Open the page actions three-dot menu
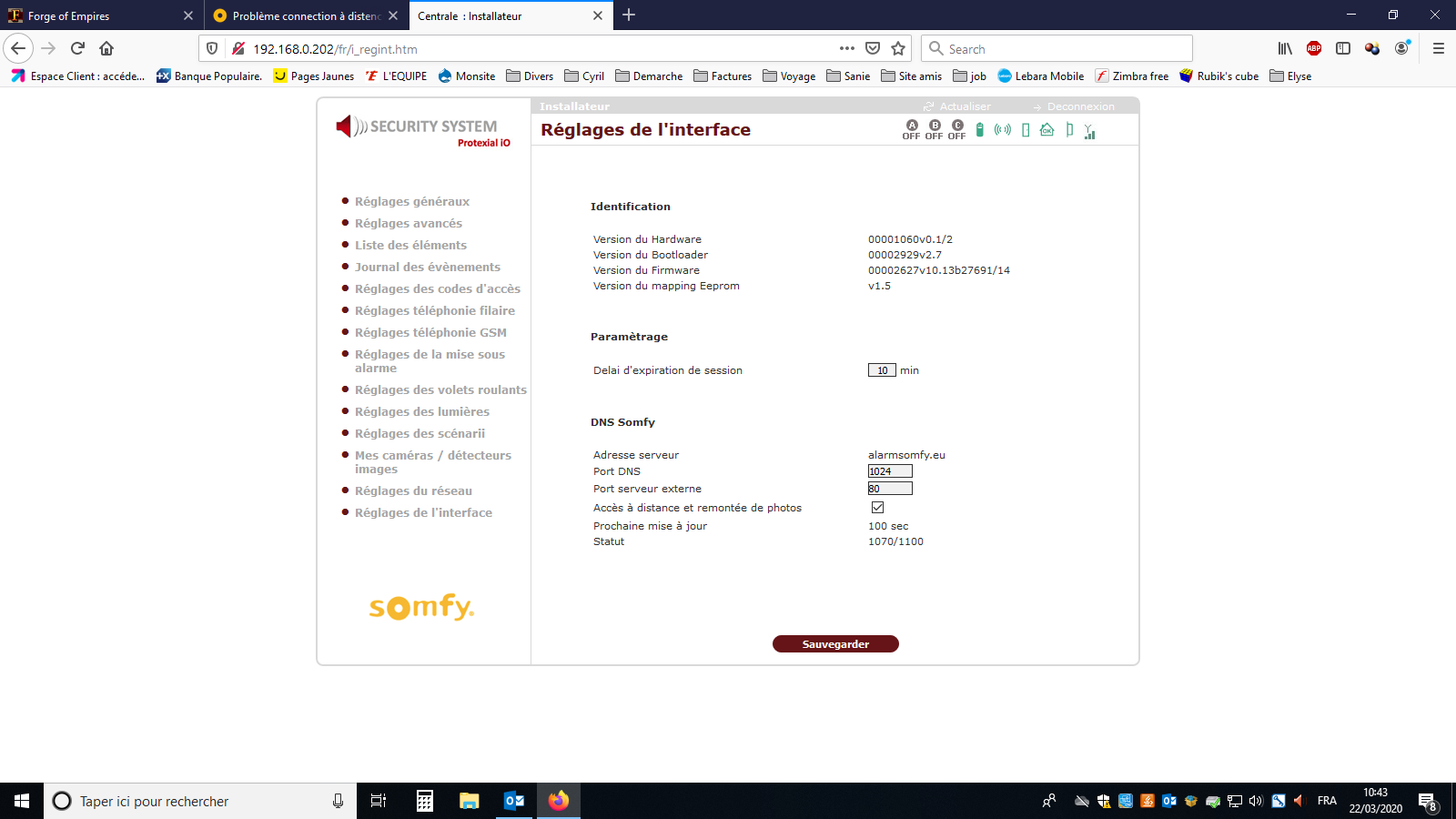This screenshot has width=1456, height=819. 846,49
